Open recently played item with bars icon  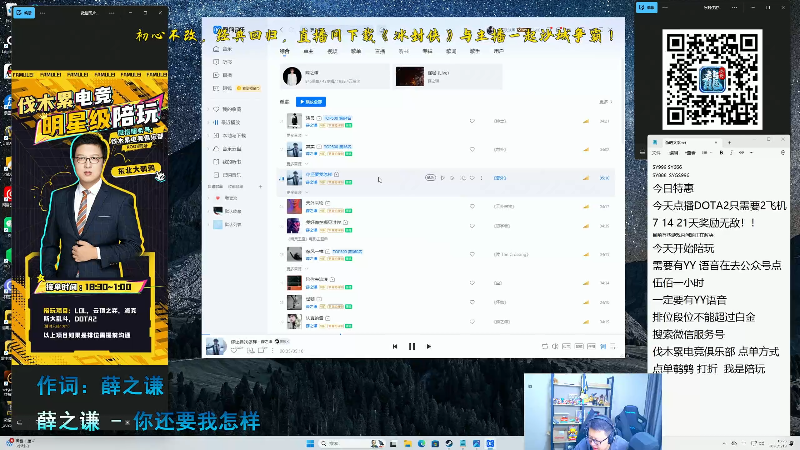(x=227, y=122)
